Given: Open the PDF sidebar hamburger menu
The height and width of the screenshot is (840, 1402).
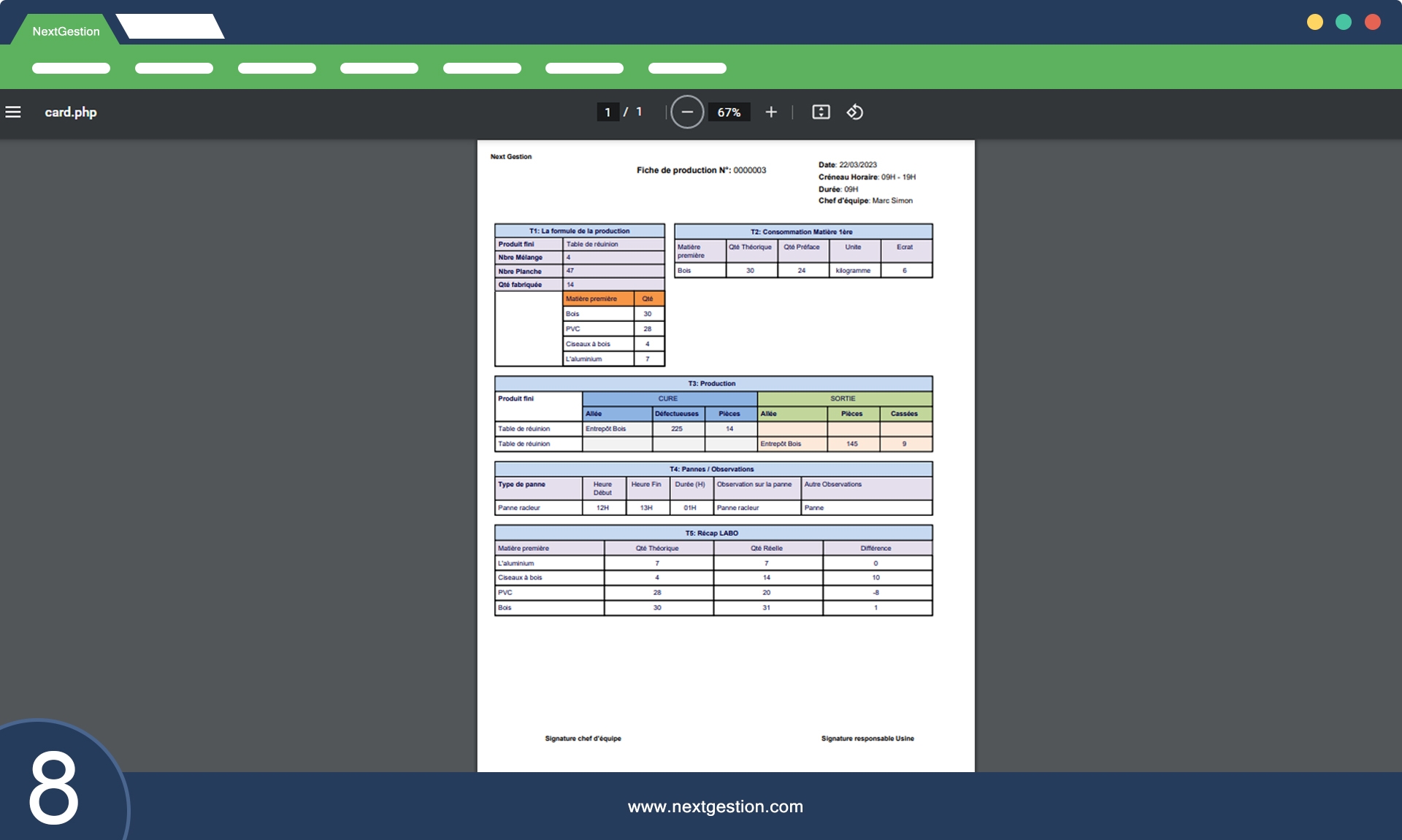Looking at the screenshot, I should click(13, 112).
